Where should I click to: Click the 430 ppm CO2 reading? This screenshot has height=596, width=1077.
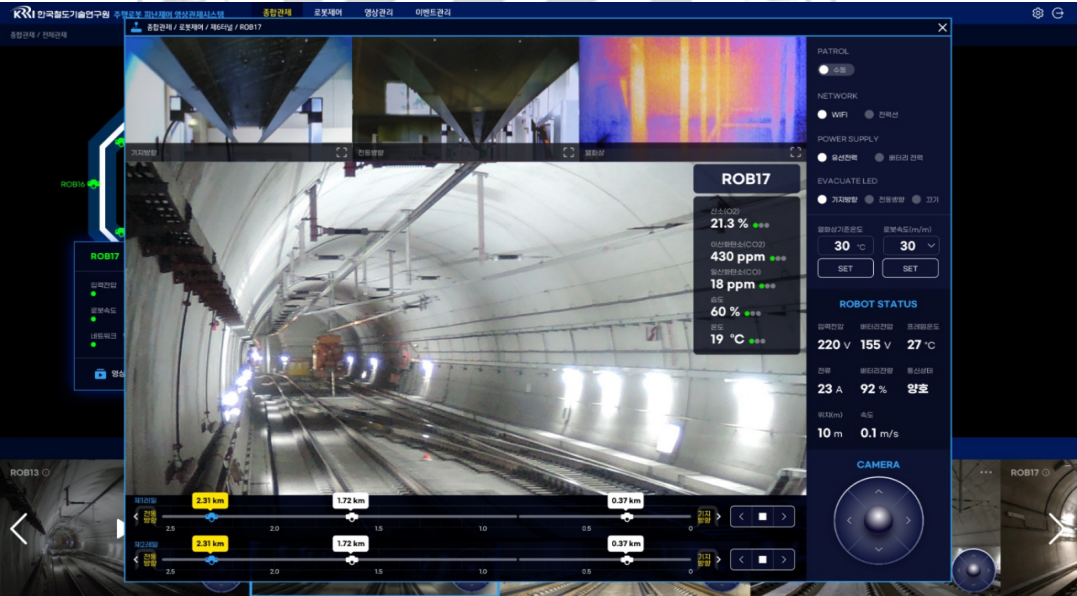(x=738, y=257)
